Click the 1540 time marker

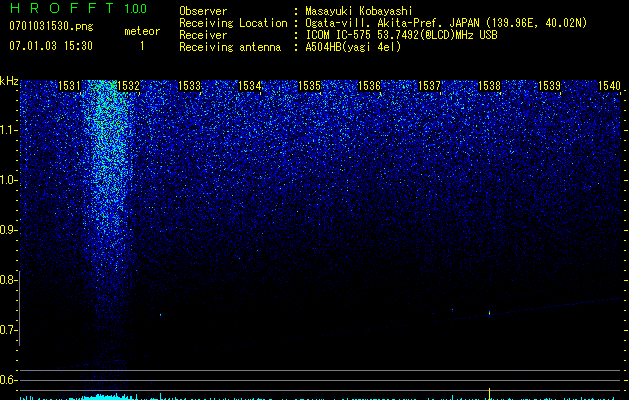click(609, 85)
